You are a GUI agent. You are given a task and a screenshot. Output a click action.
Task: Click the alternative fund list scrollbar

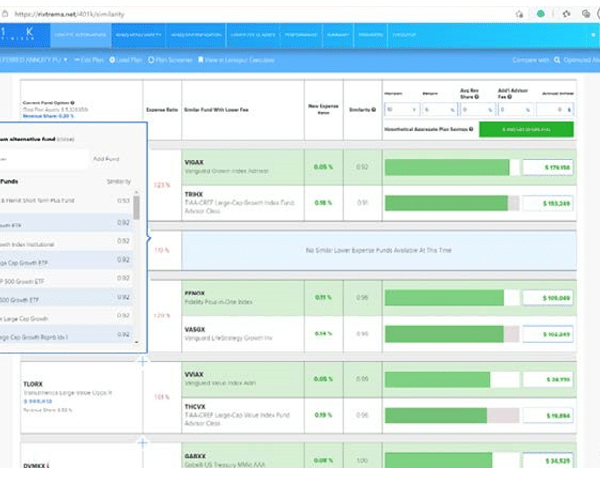coord(136,208)
